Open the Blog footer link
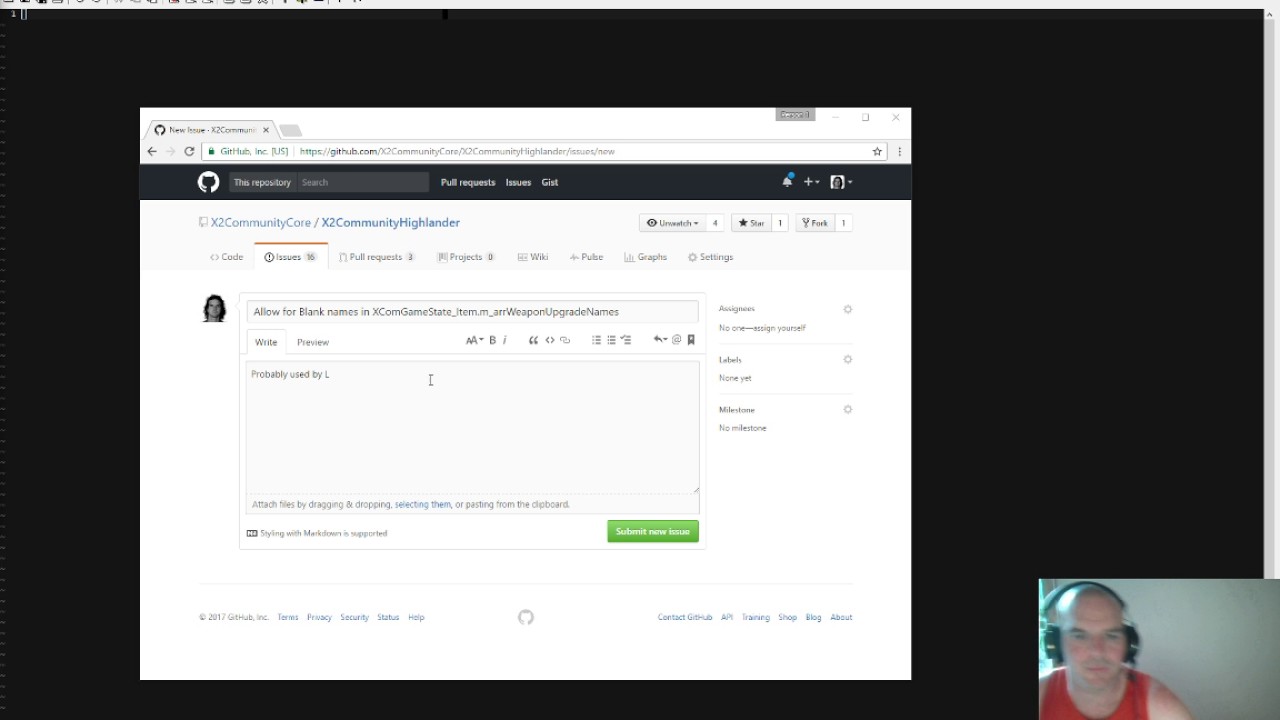The image size is (1280, 720). [x=813, y=617]
